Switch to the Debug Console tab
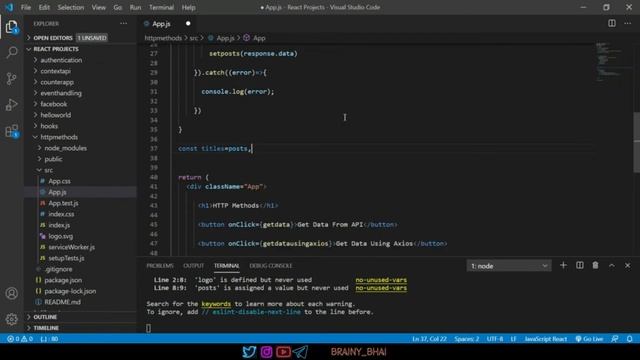 click(x=271, y=266)
